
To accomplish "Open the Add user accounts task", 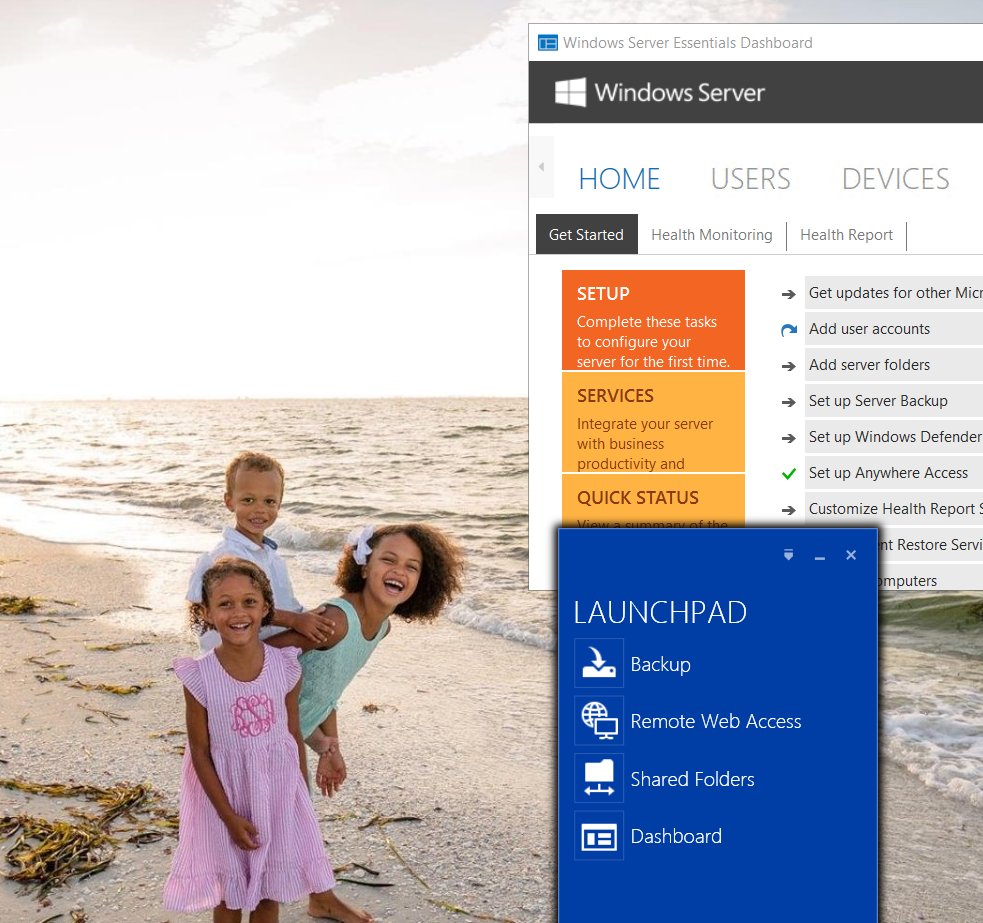I will [894, 329].
